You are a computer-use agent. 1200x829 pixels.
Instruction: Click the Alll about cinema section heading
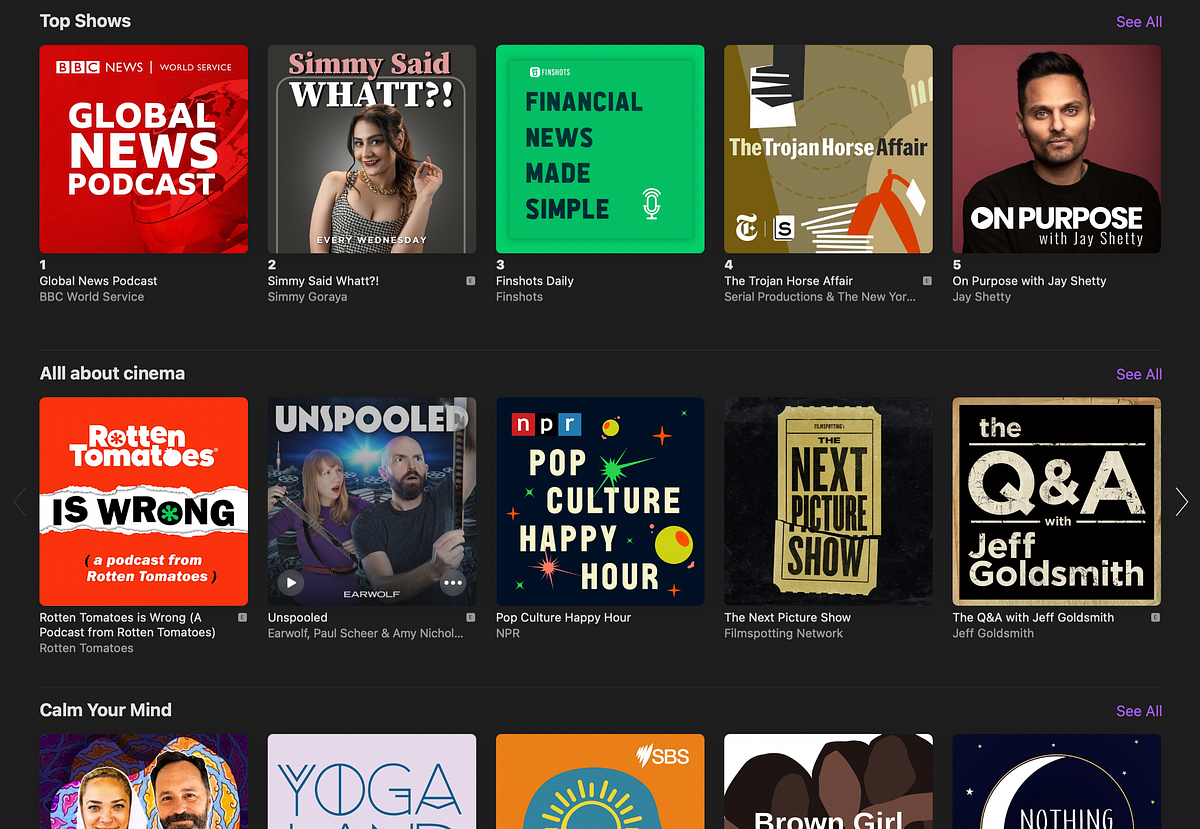click(x=112, y=374)
